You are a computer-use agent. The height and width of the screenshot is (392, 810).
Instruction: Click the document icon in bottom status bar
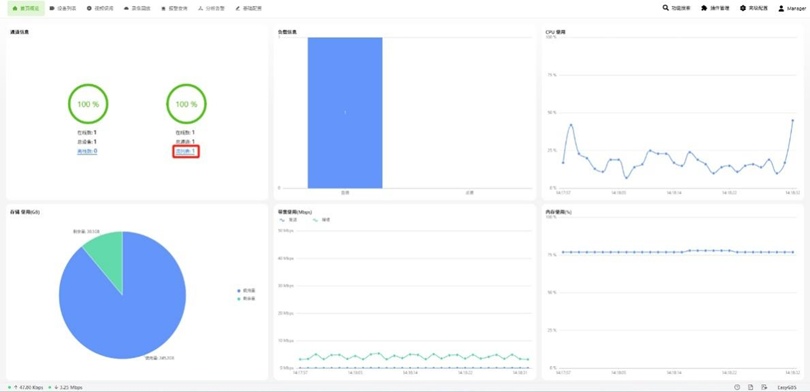pyautogui.click(x=751, y=387)
